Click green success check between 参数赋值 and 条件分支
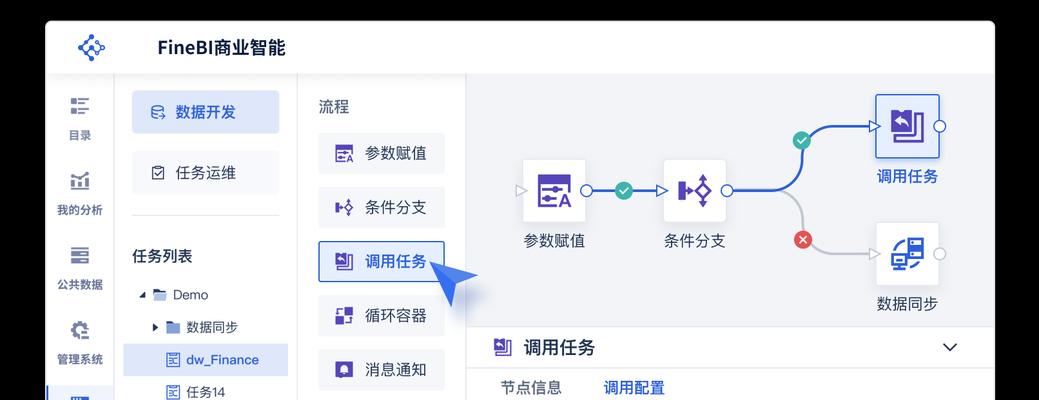 tap(624, 191)
